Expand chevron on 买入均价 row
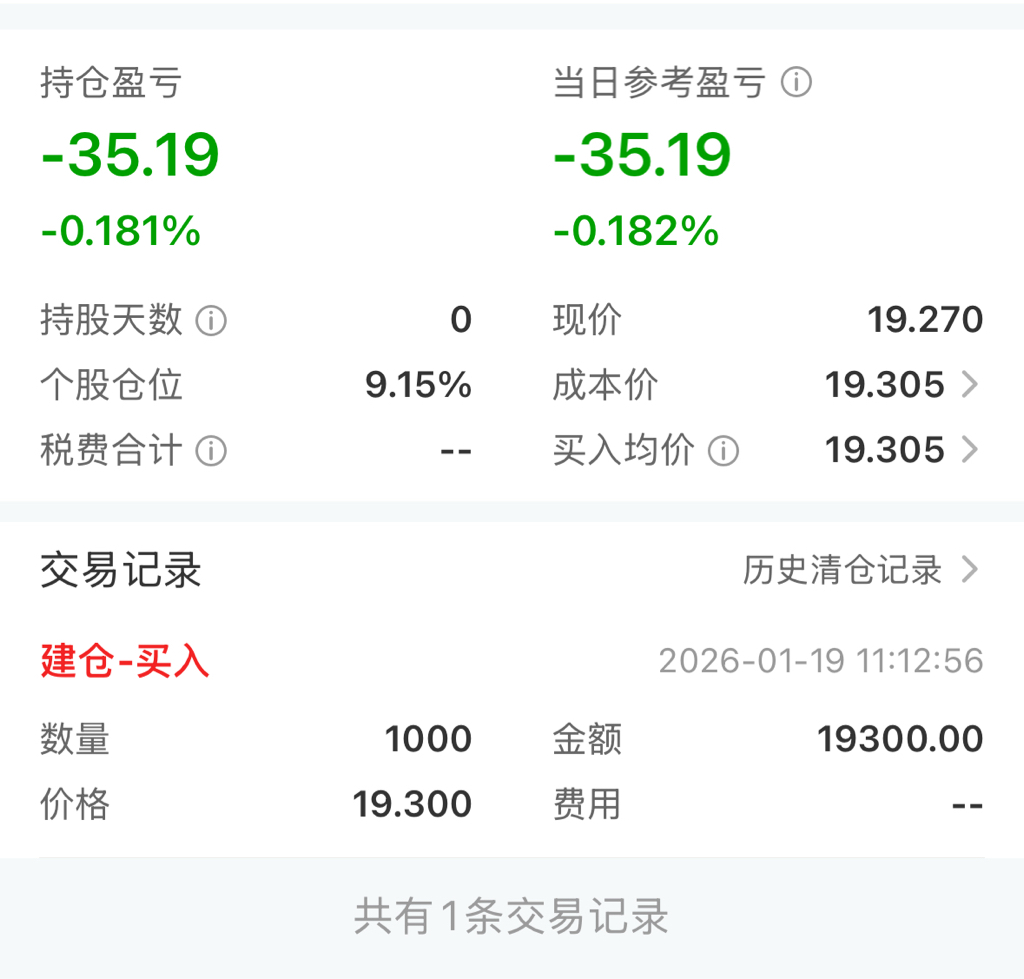The width and height of the screenshot is (1024, 979). click(x=969, y=451)
